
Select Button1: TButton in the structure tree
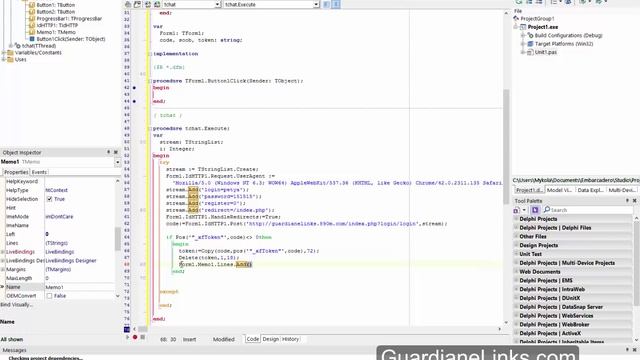(x=55, y=5)
